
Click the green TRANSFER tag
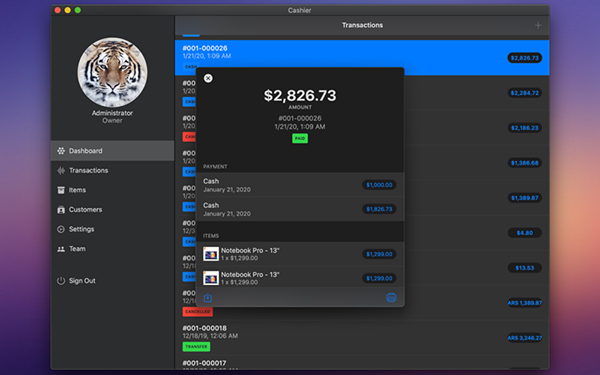pos(196,347)
